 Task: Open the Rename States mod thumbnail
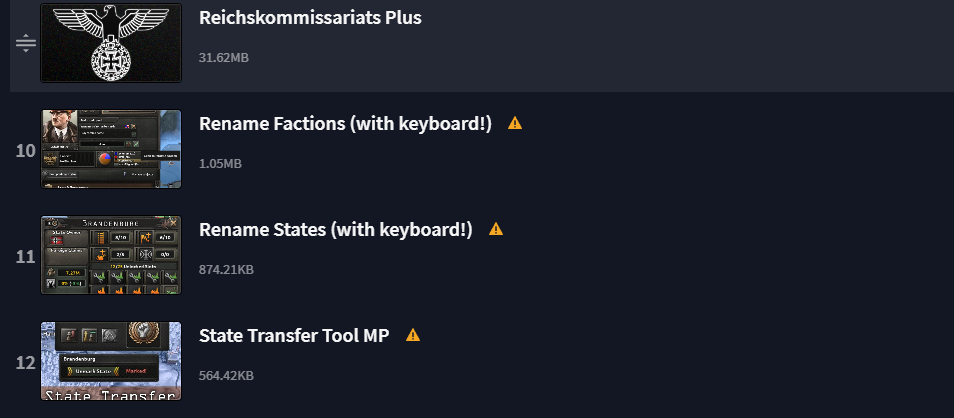(x=111, y=255)
